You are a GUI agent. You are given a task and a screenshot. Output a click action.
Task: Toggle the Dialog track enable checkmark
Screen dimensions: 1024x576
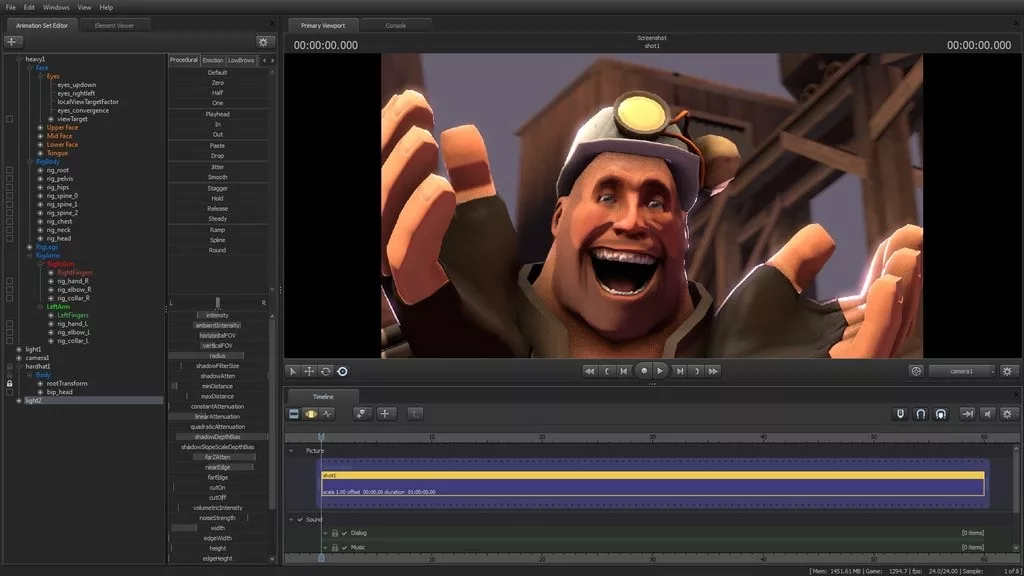pyautogui.click(x=344, y=533)
